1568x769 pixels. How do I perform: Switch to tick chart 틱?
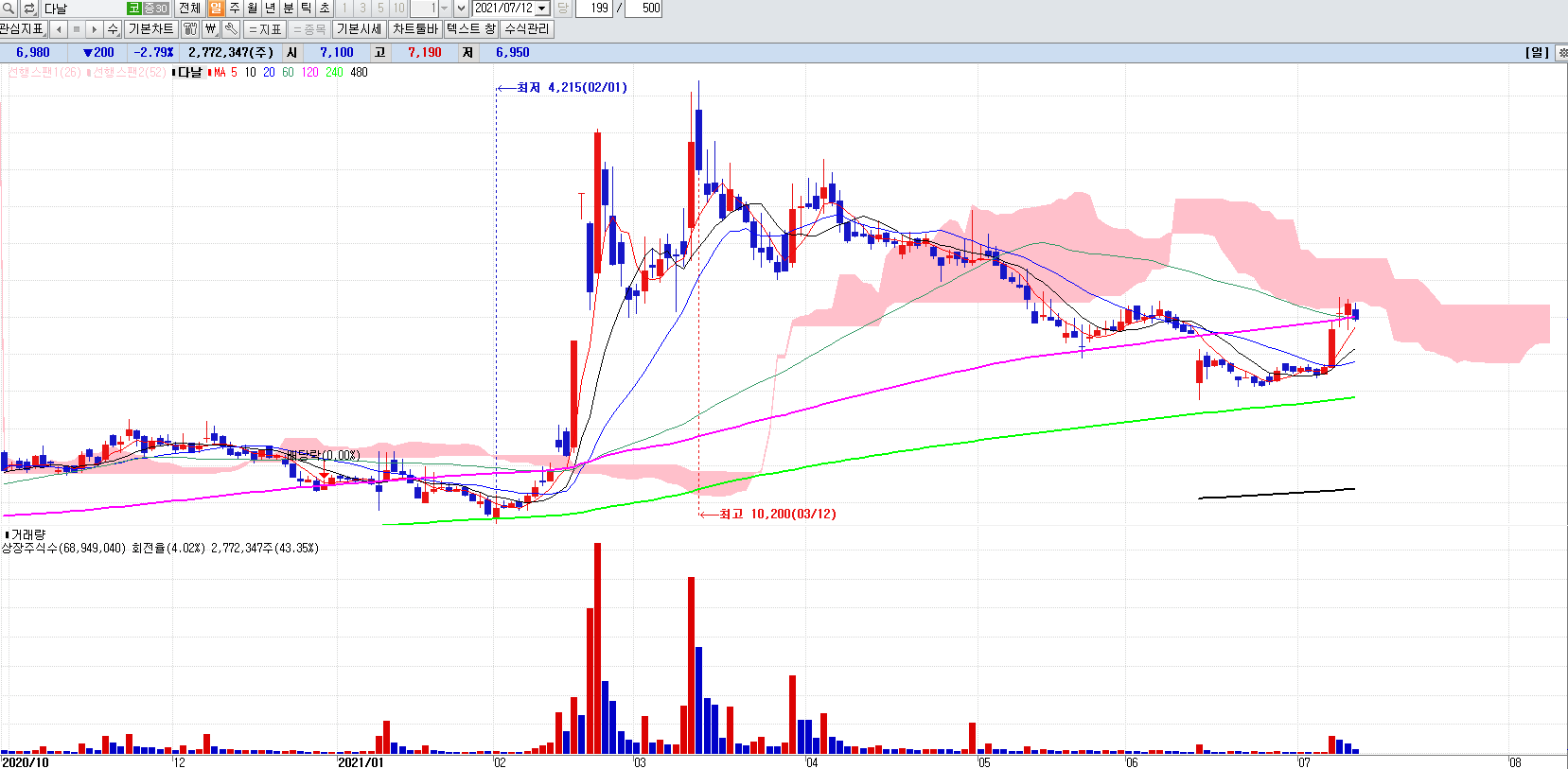click(307, 8)
